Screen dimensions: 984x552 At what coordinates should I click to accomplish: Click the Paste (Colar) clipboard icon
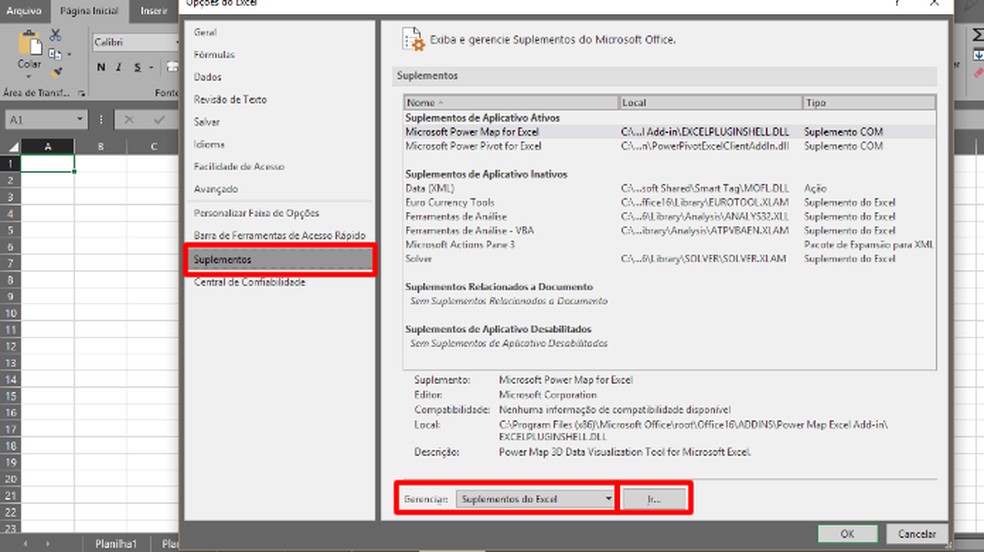pyautogui.click(x=29, y=45)
